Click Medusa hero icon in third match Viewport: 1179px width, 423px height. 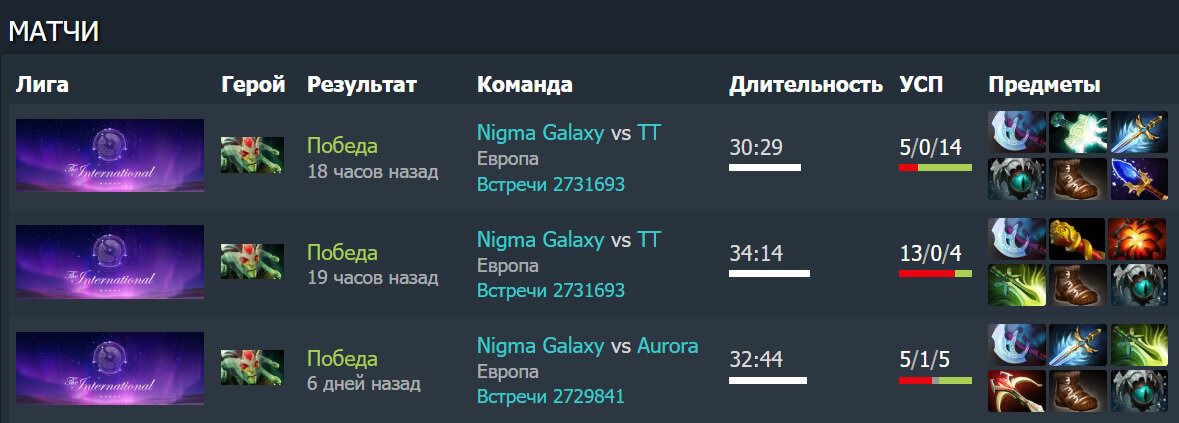point(252,367)
